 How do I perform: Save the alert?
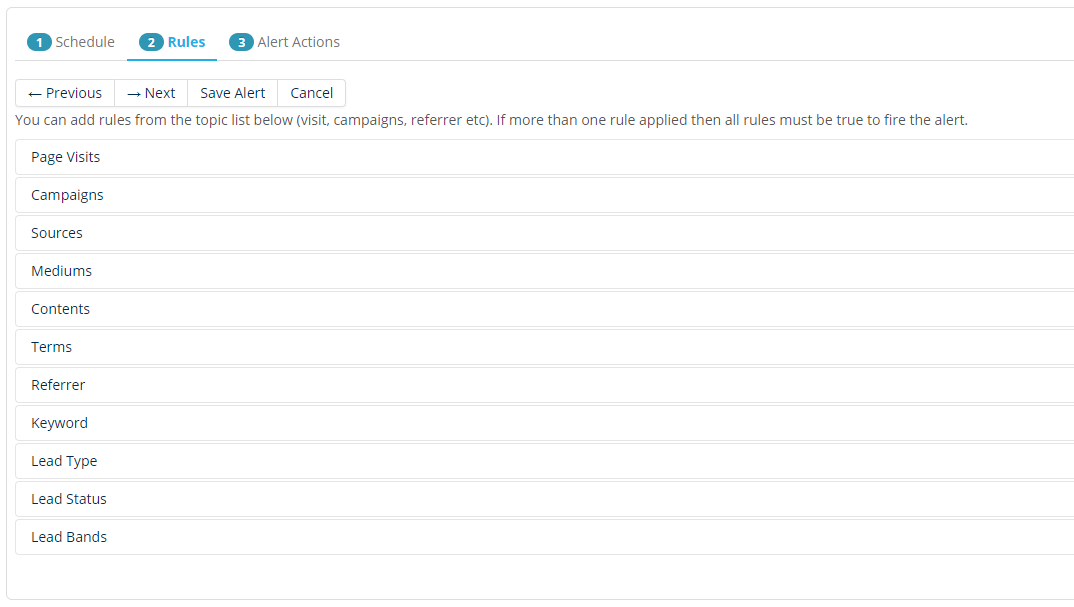click(x=232, y=93)
